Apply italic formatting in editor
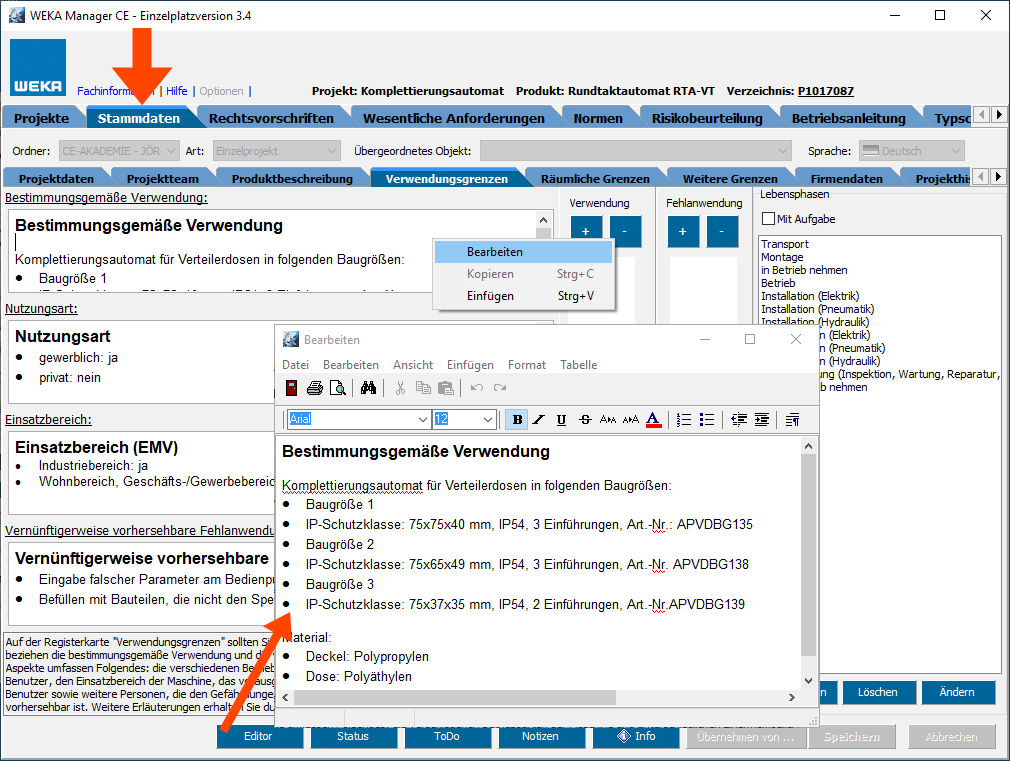 539,420
